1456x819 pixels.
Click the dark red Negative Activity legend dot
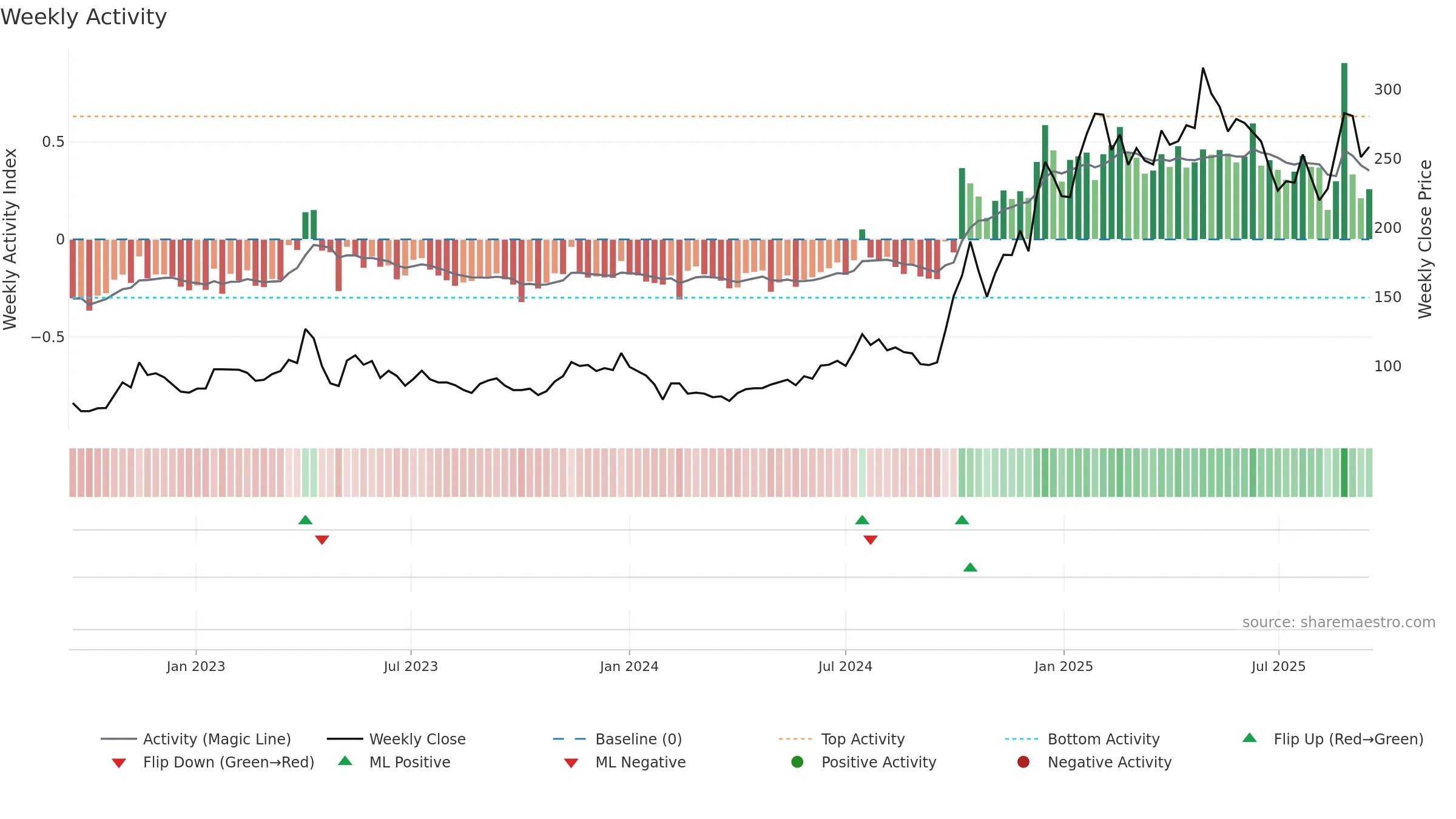1023,762
